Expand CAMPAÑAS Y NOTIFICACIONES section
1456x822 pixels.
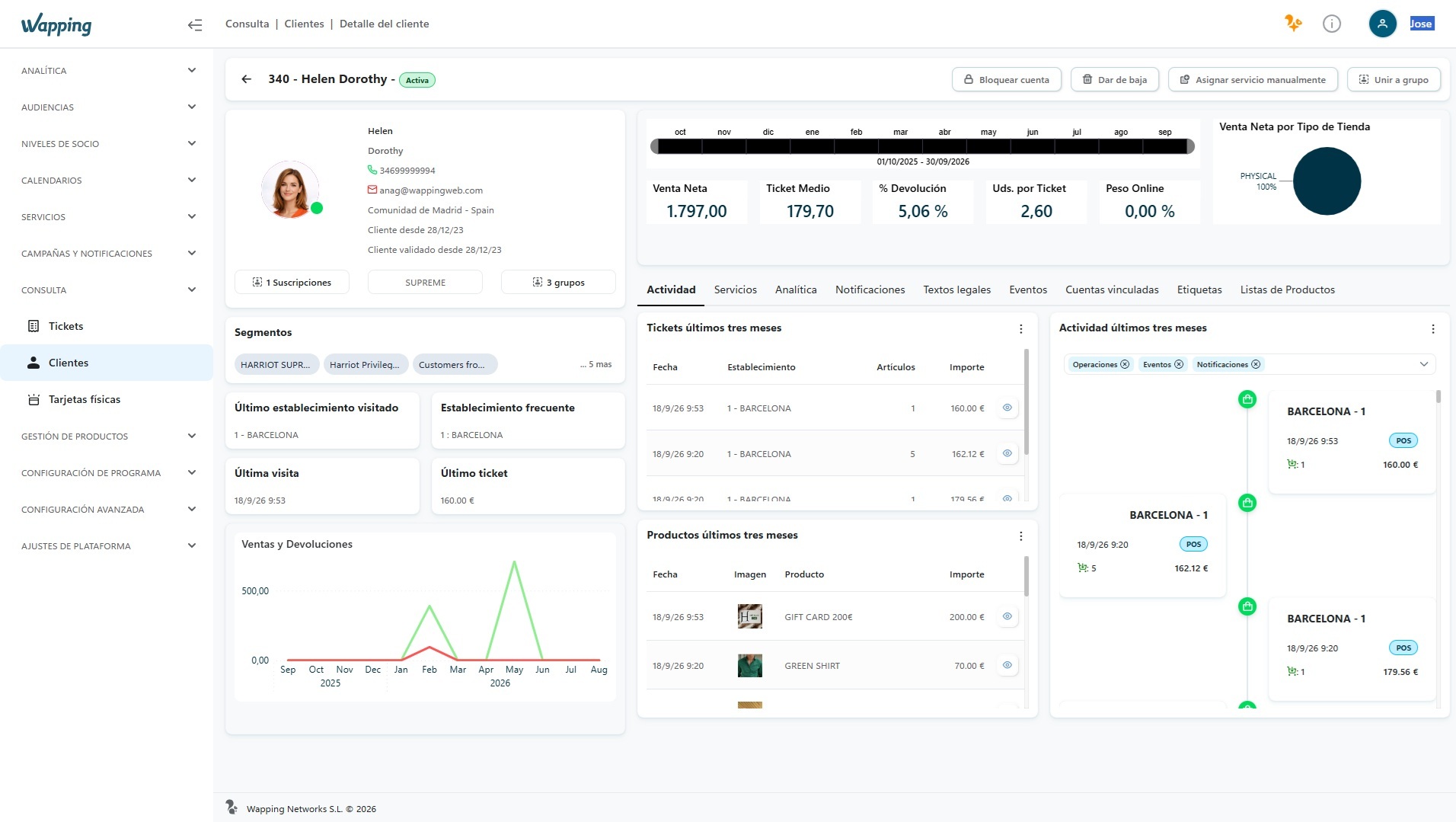pos(107,254)
